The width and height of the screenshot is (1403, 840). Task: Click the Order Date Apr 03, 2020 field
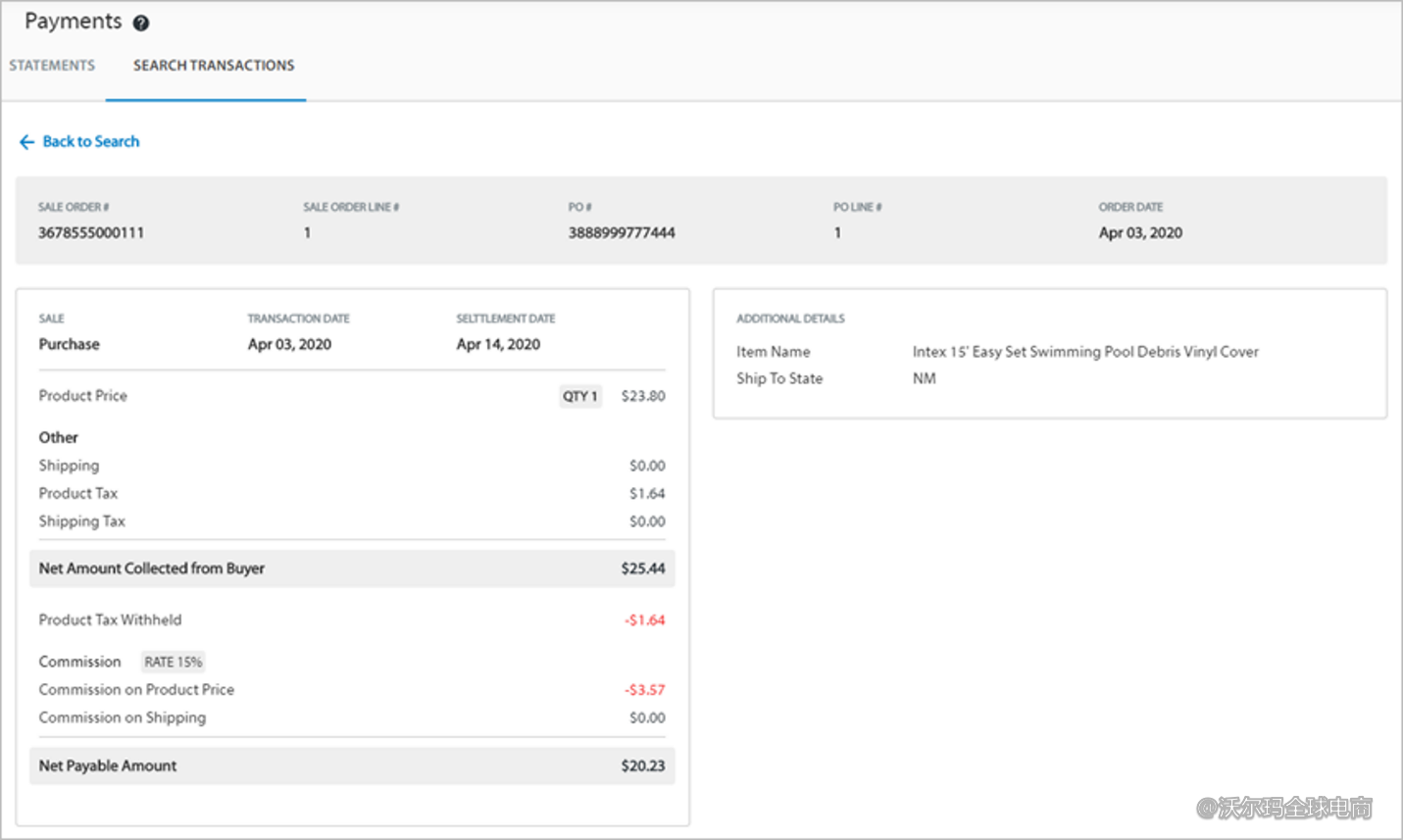[1140, 232]
